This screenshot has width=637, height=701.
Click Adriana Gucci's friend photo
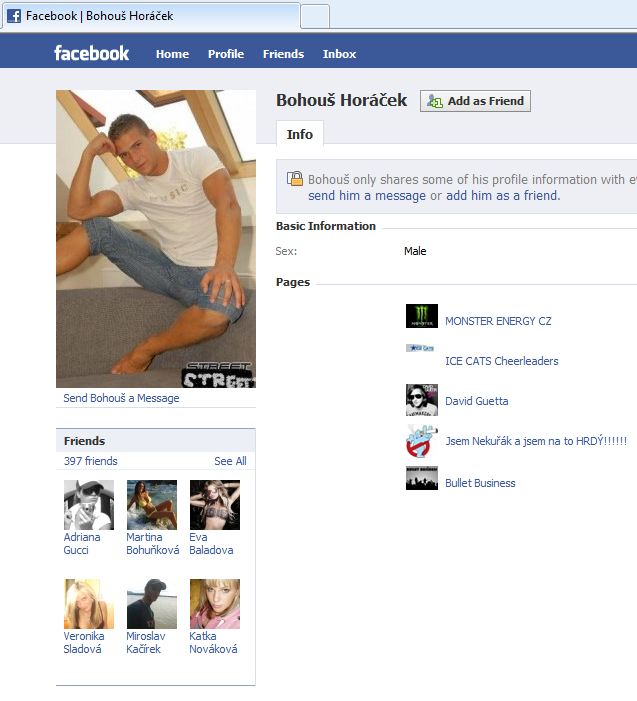(x=89, y=505)
